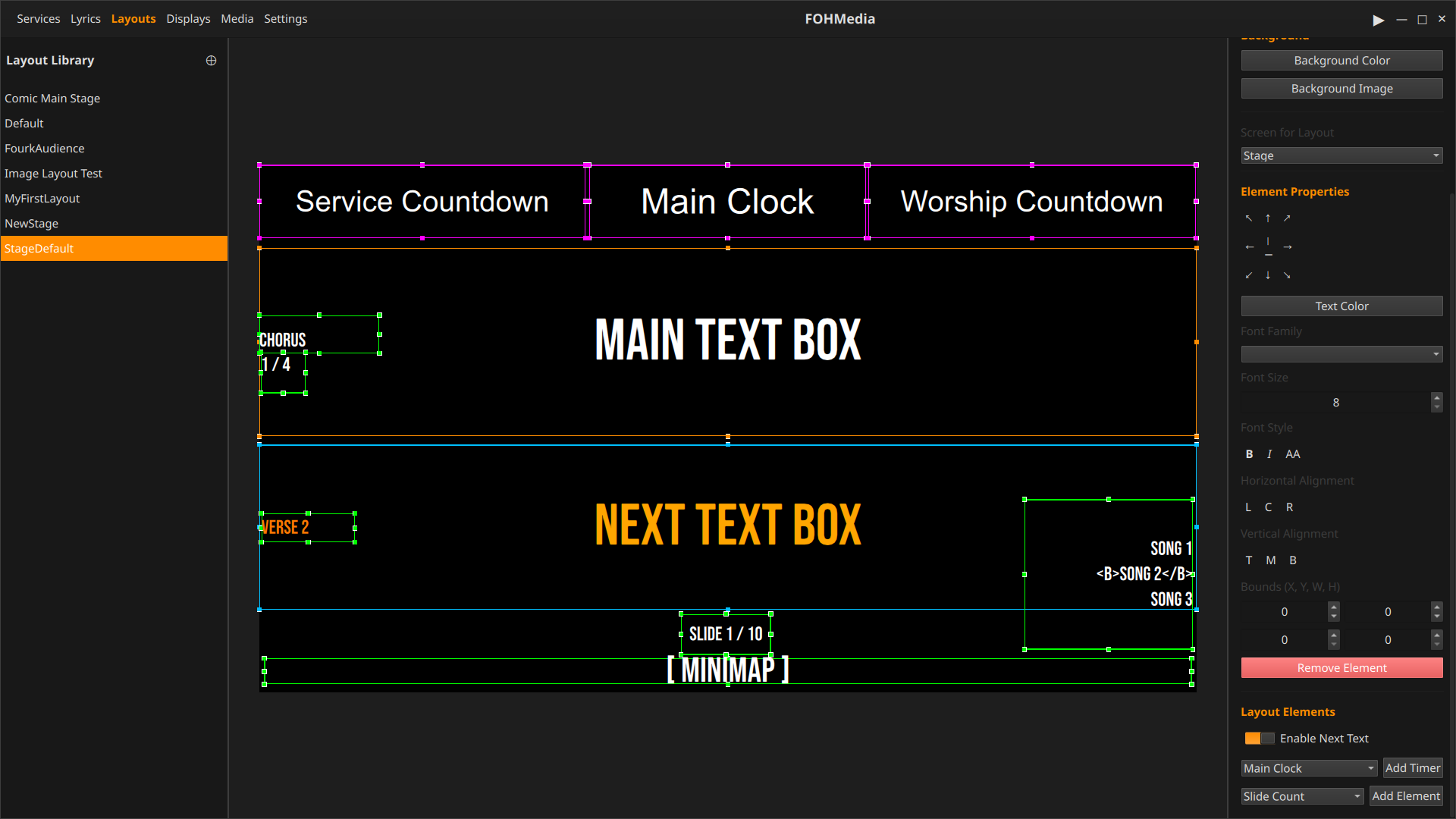Set vertical alignment to M (middle)
The height and width of the screenshot is (819, 1456).
click(x=1271, y=560)
